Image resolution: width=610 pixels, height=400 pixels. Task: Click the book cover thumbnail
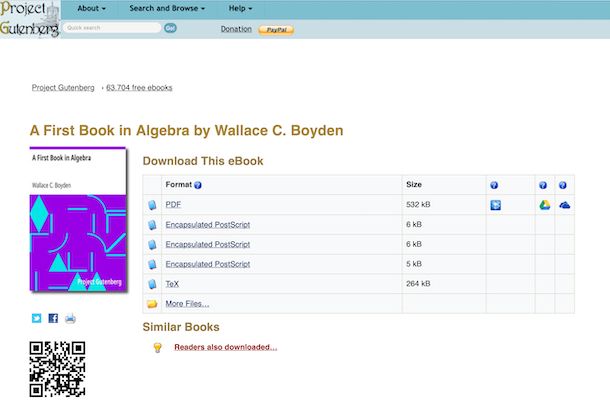pos(78,221)
